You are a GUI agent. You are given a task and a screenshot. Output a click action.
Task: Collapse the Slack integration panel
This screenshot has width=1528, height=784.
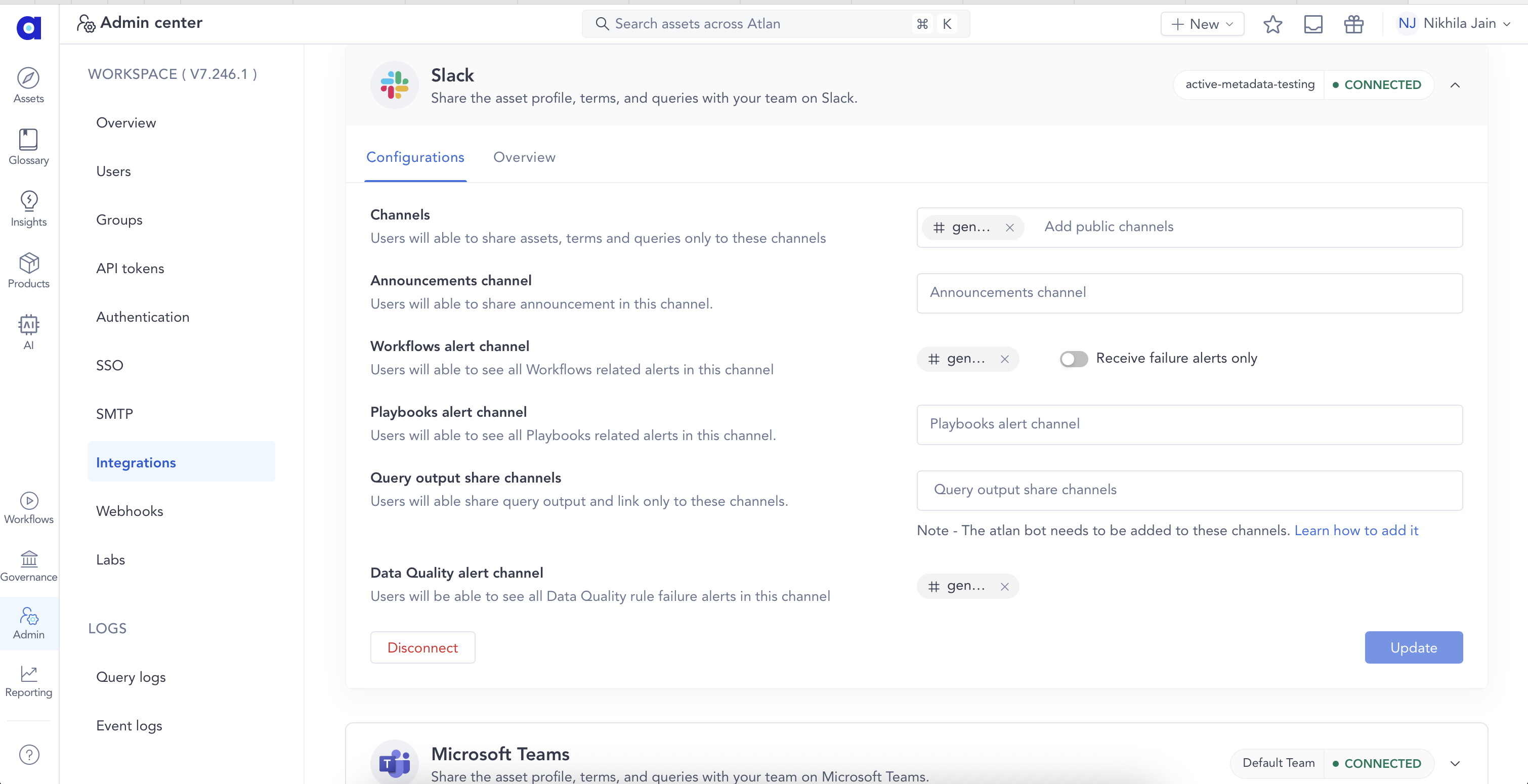tap(1455, 85)
